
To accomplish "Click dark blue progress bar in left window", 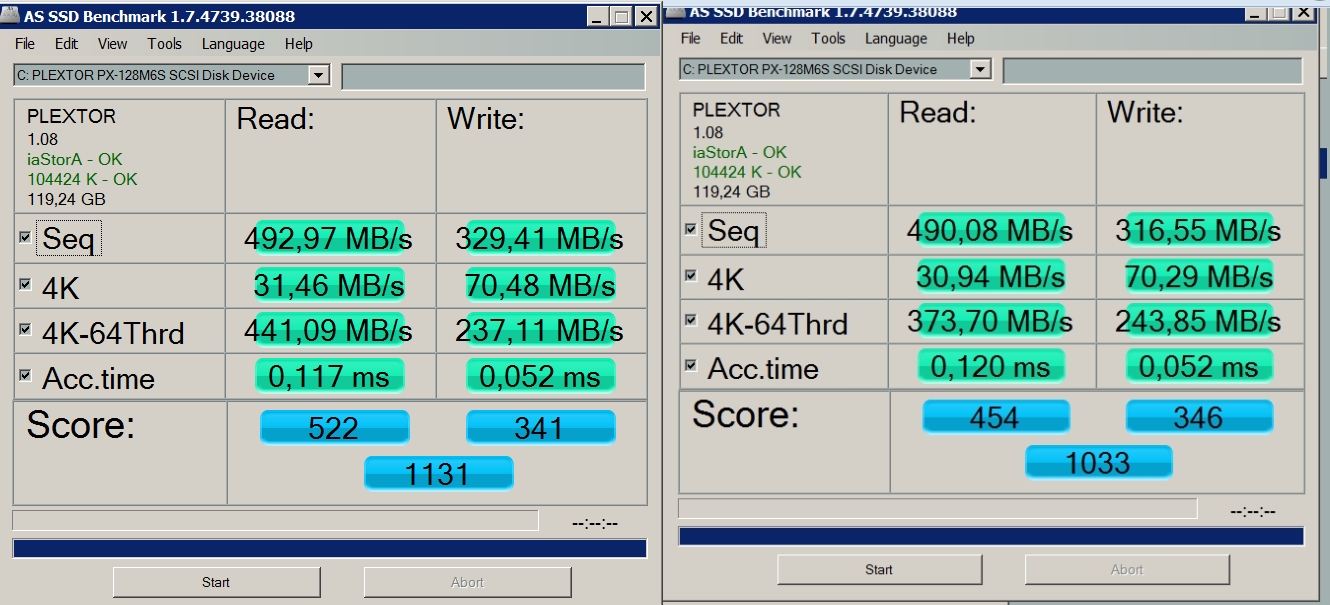I will pyautogui.click(x=330, y=548).
